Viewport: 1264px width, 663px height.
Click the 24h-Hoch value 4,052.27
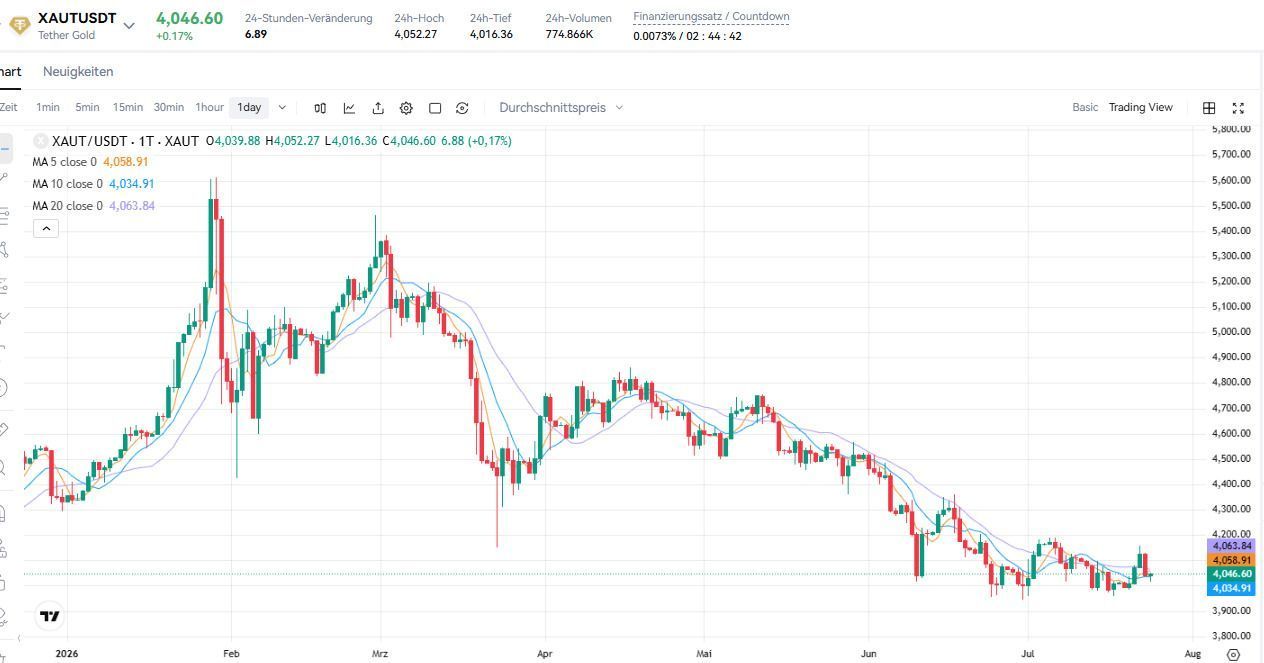tap(416, 35)
